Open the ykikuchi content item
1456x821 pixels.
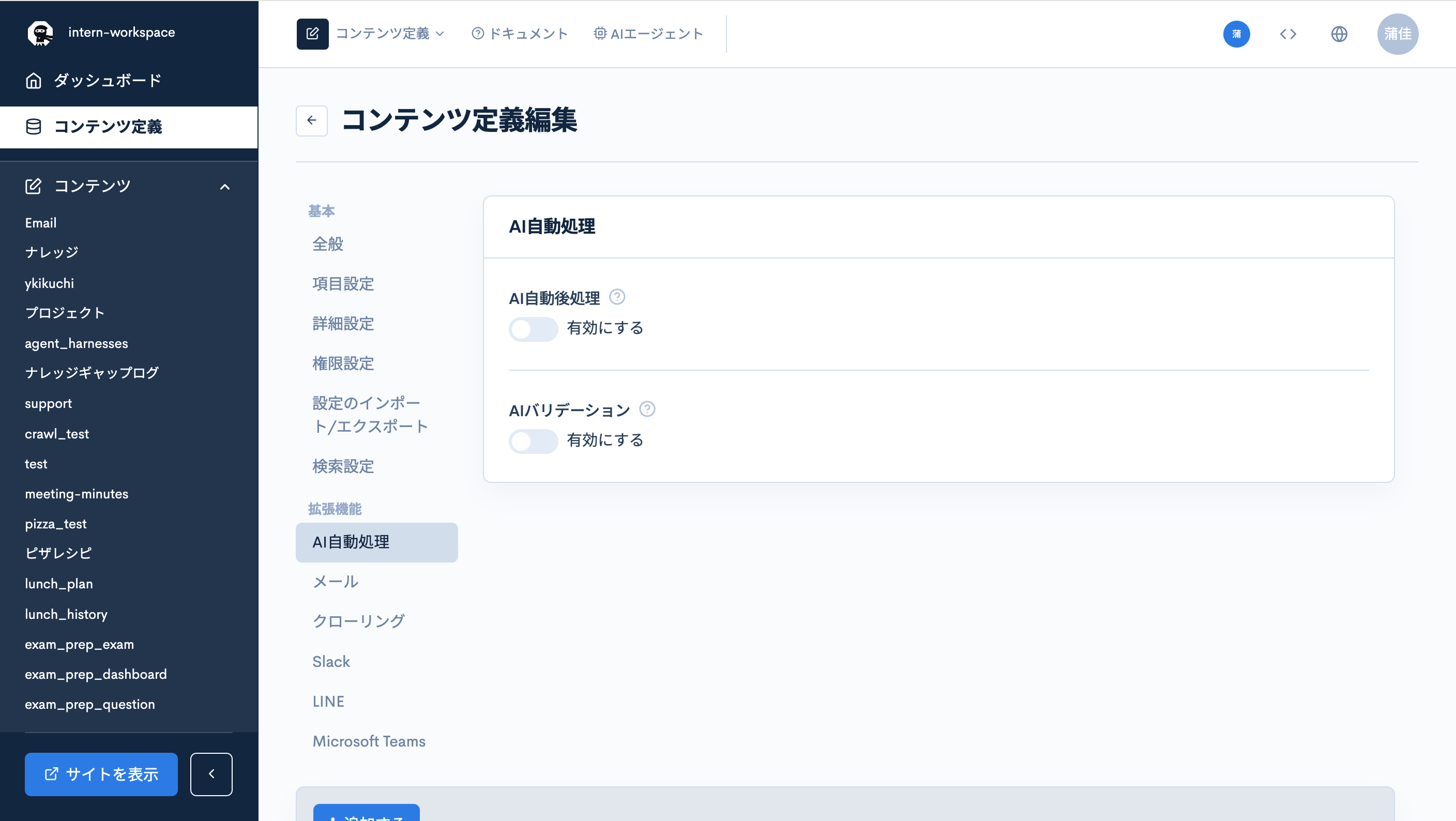tap(49, 283)
